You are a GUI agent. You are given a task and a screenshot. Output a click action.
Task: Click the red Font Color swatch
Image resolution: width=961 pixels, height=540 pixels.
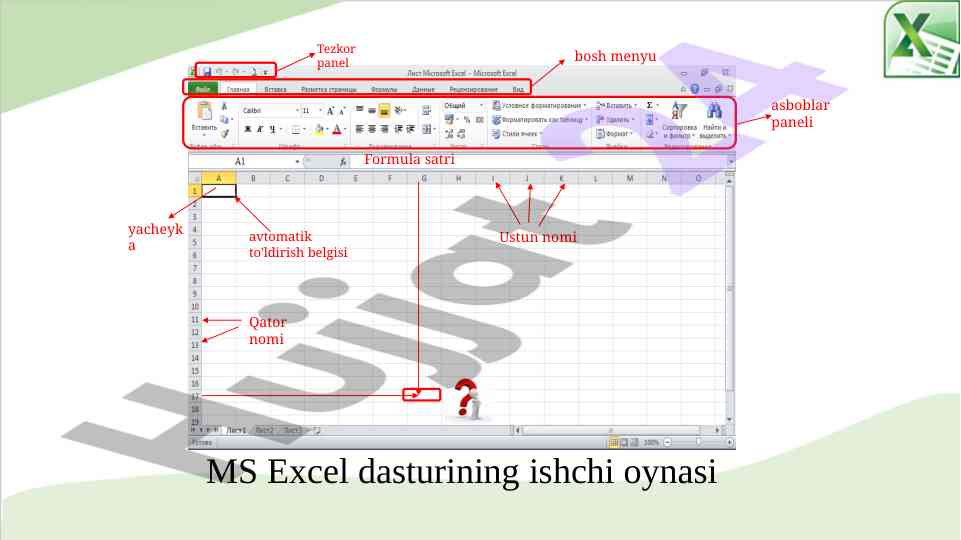point(336,129)
